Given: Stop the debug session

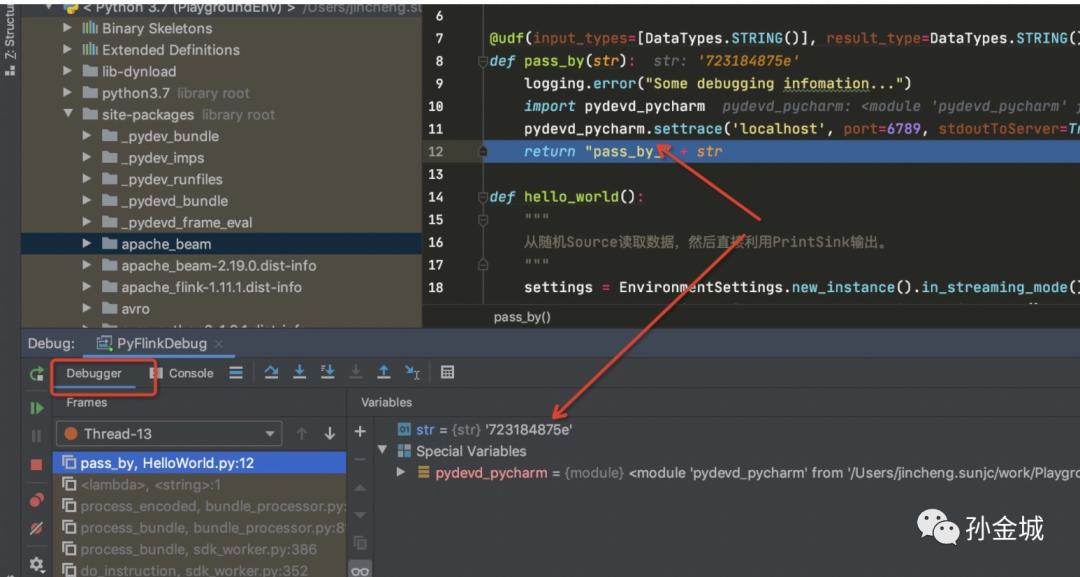Looking at the screenshot, I should 37,465.
